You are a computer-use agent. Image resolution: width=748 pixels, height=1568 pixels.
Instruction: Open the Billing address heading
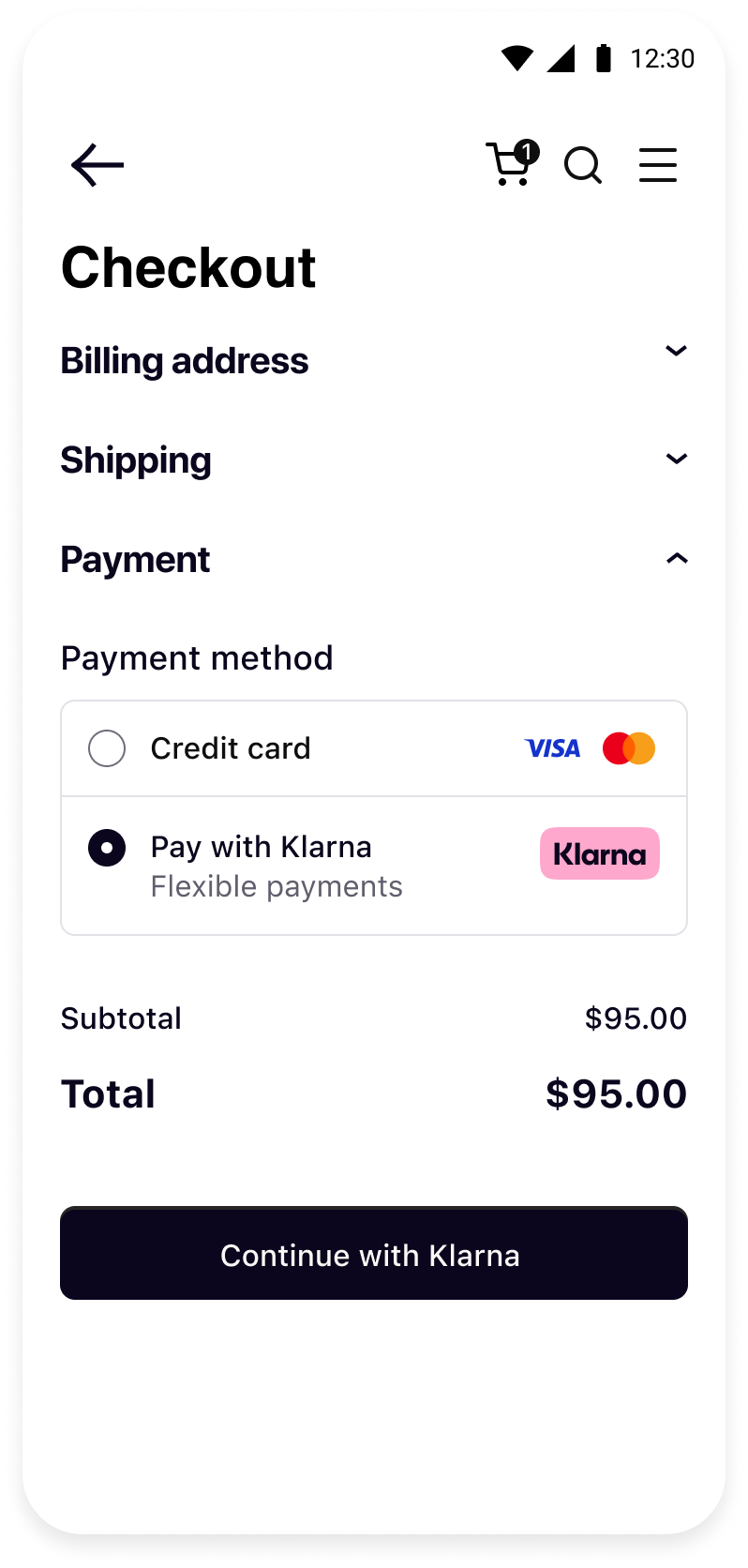185,361
